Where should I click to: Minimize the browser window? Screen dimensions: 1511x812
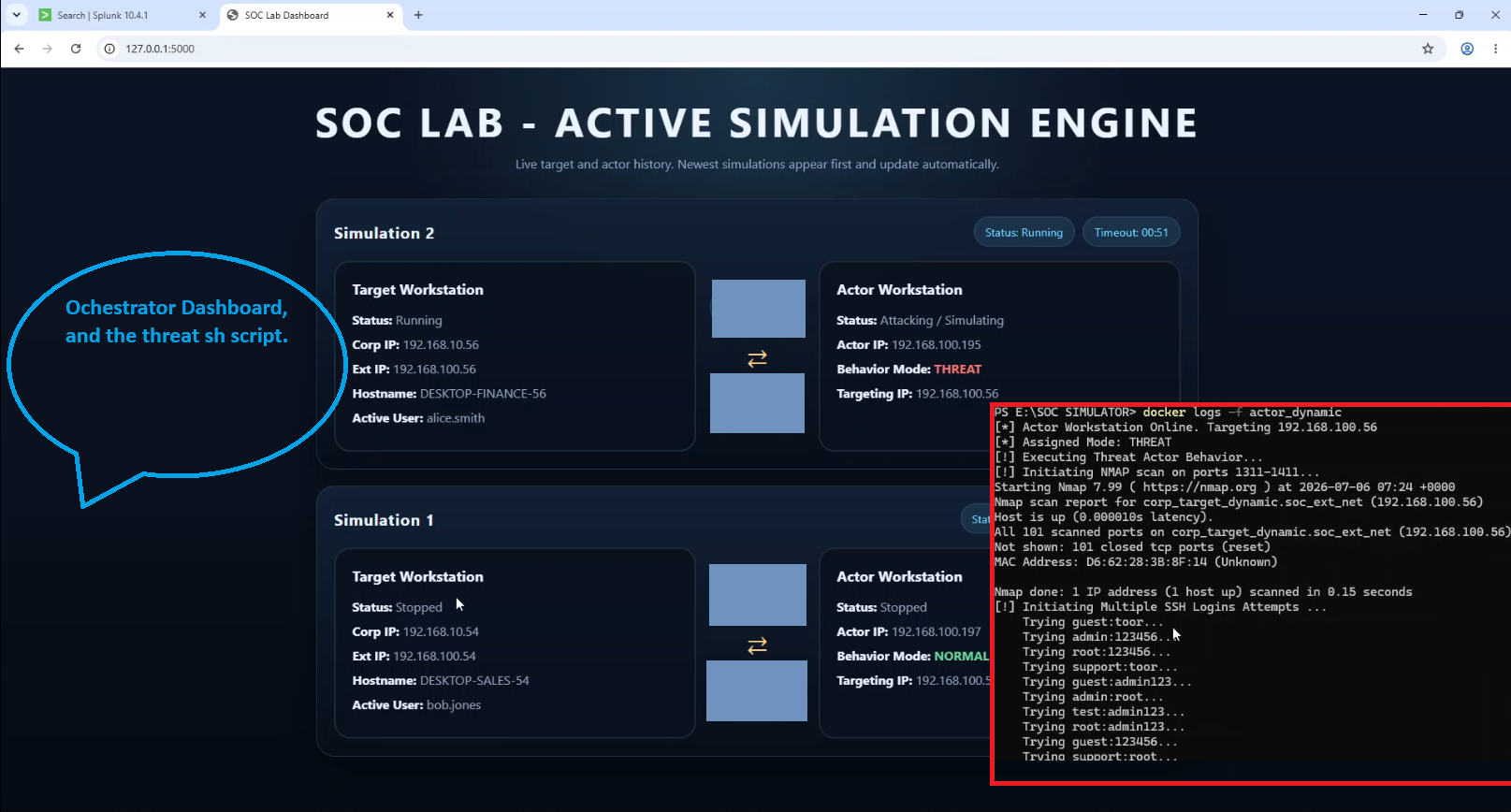[x=1423, y=15]
